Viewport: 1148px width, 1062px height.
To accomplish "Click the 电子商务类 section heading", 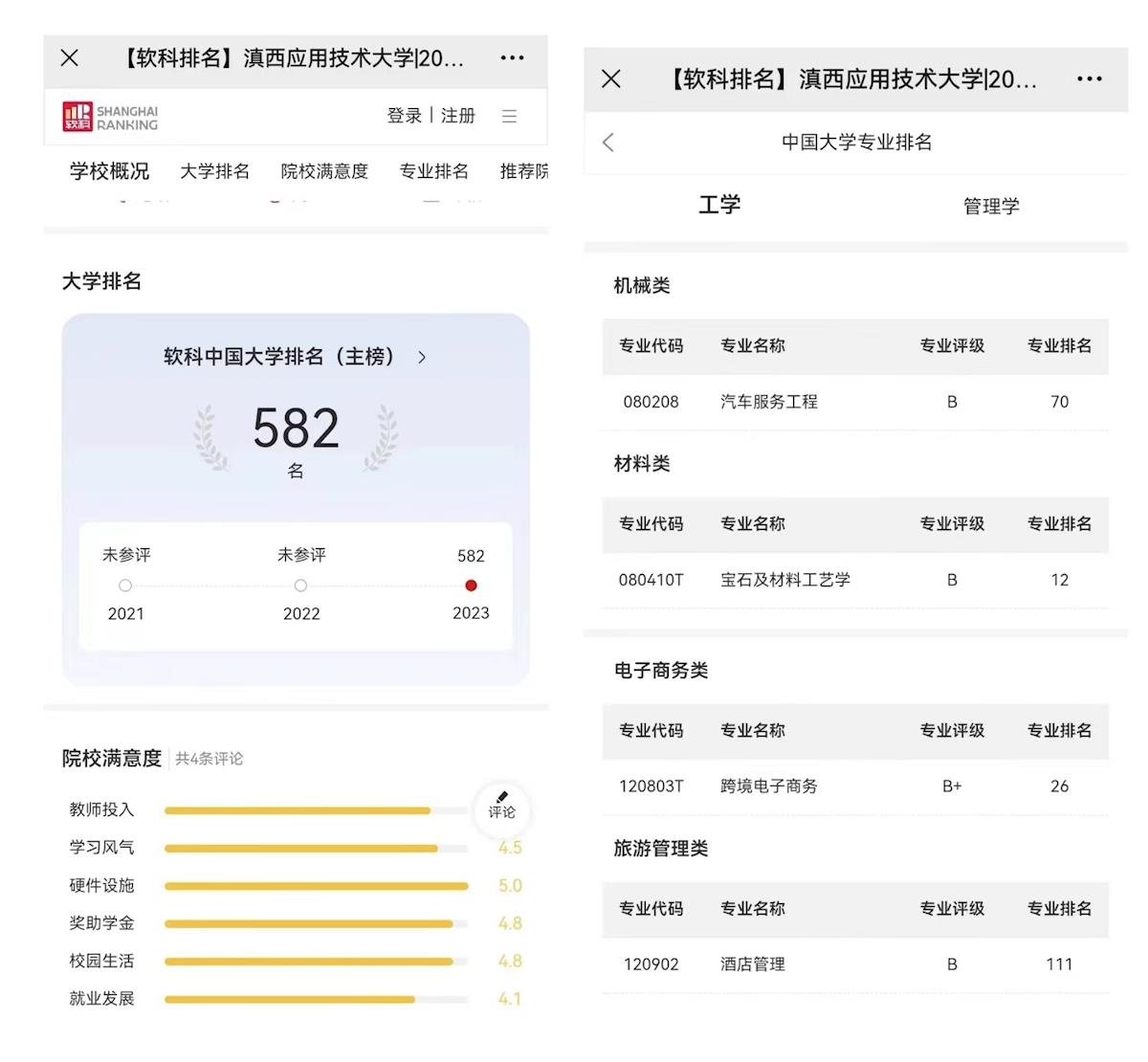I will (661, 671).
